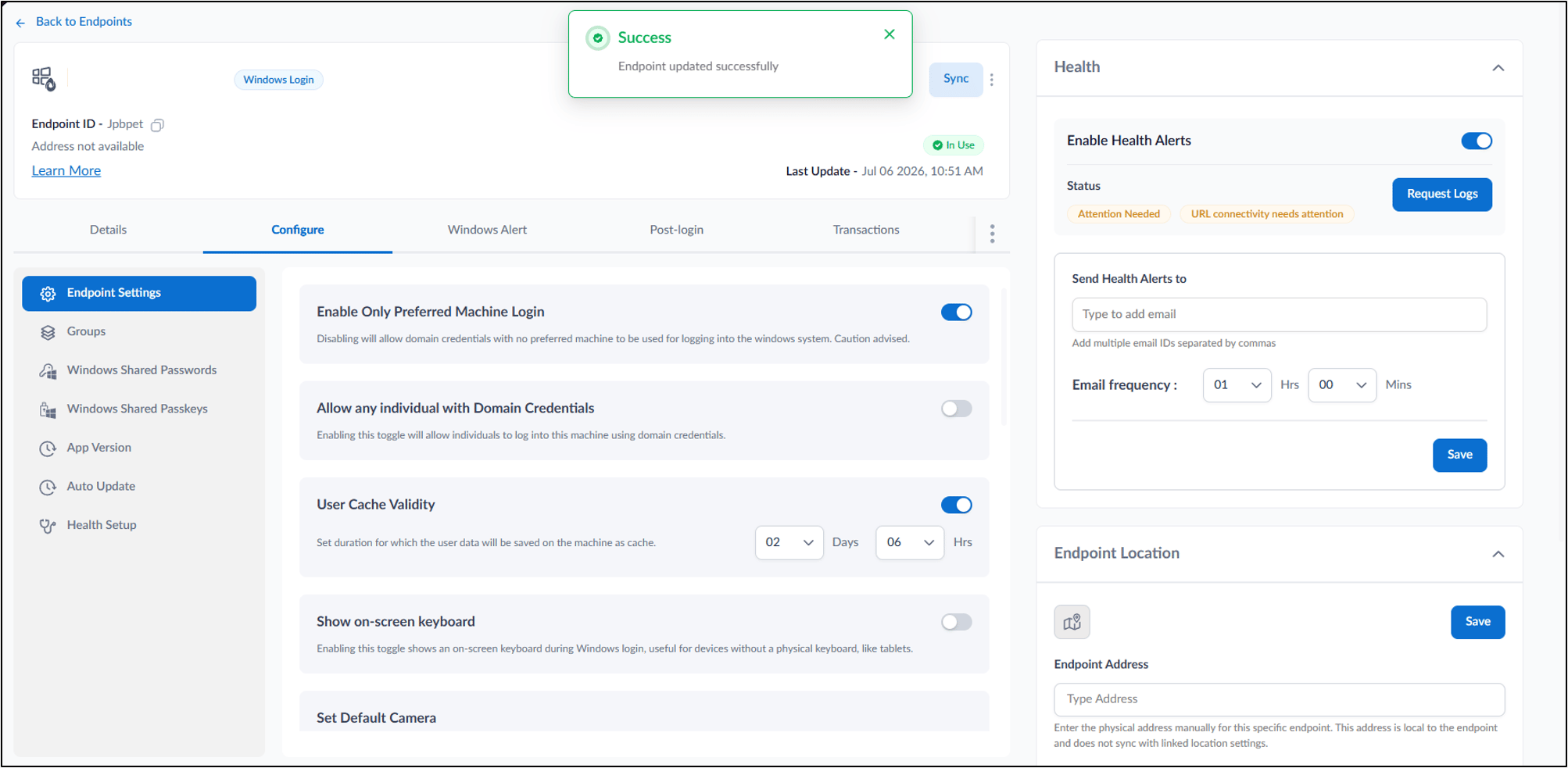Close the Success notification

pos(889,34)
